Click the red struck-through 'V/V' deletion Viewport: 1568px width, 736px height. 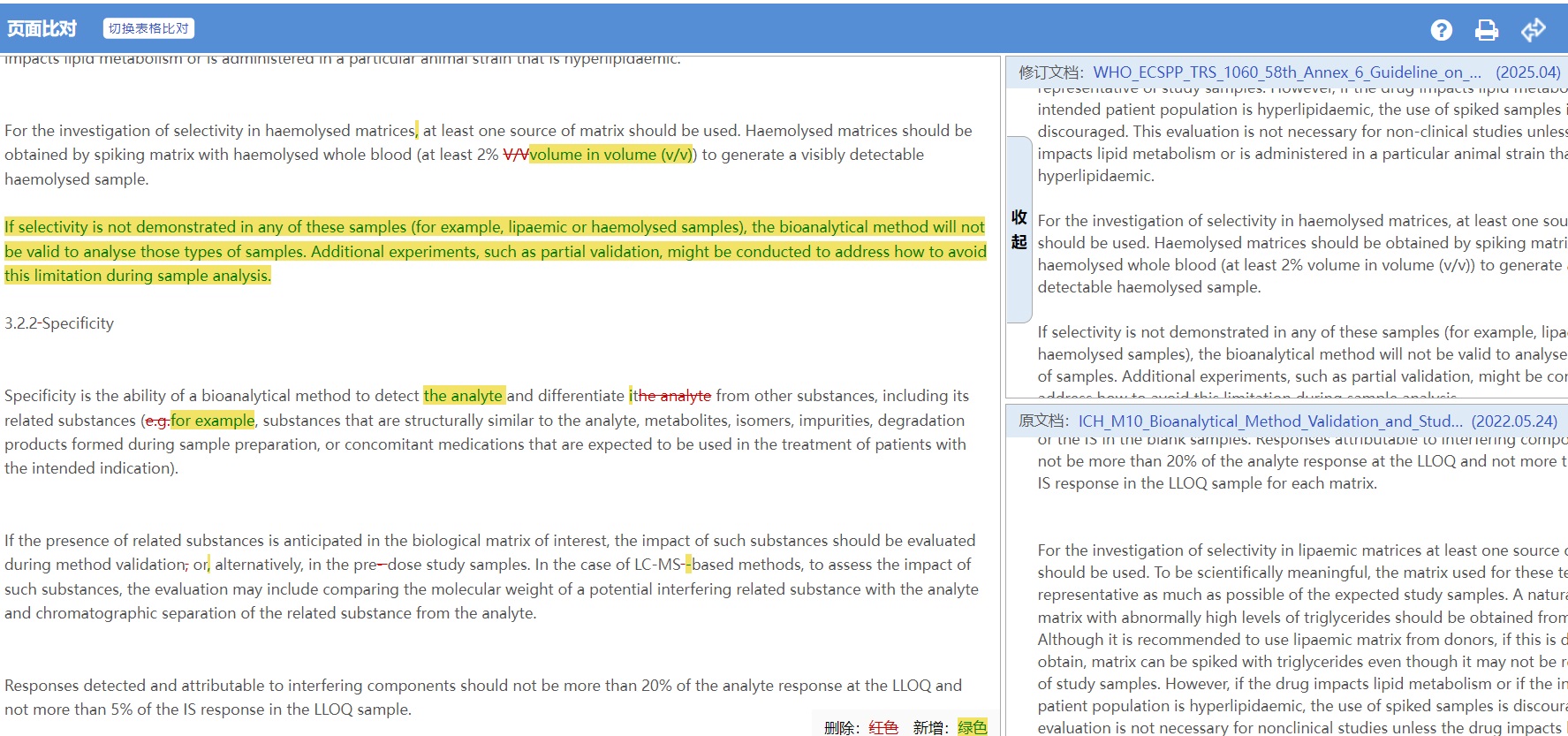tap(515, 155)
